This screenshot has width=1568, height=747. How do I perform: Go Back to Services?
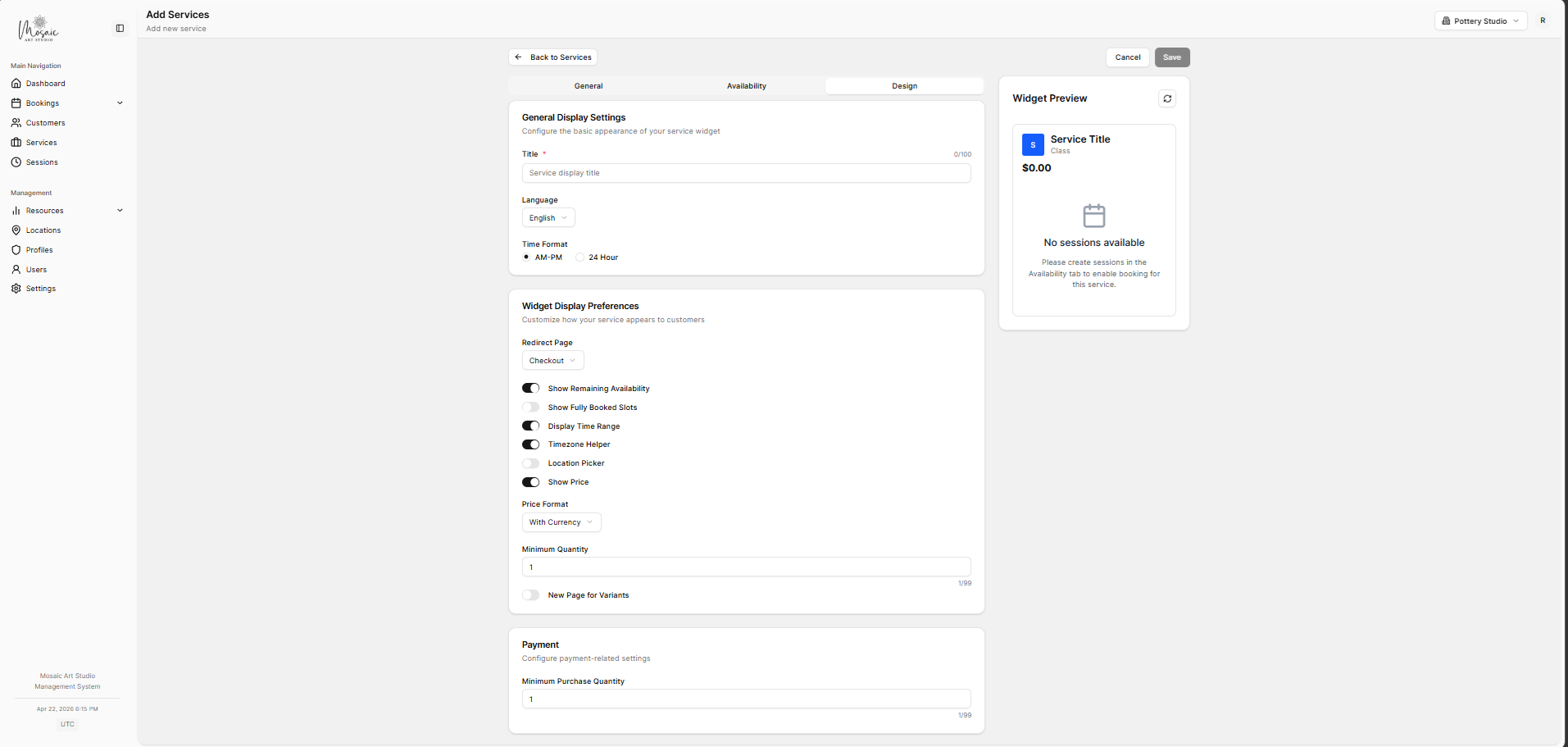552,57
